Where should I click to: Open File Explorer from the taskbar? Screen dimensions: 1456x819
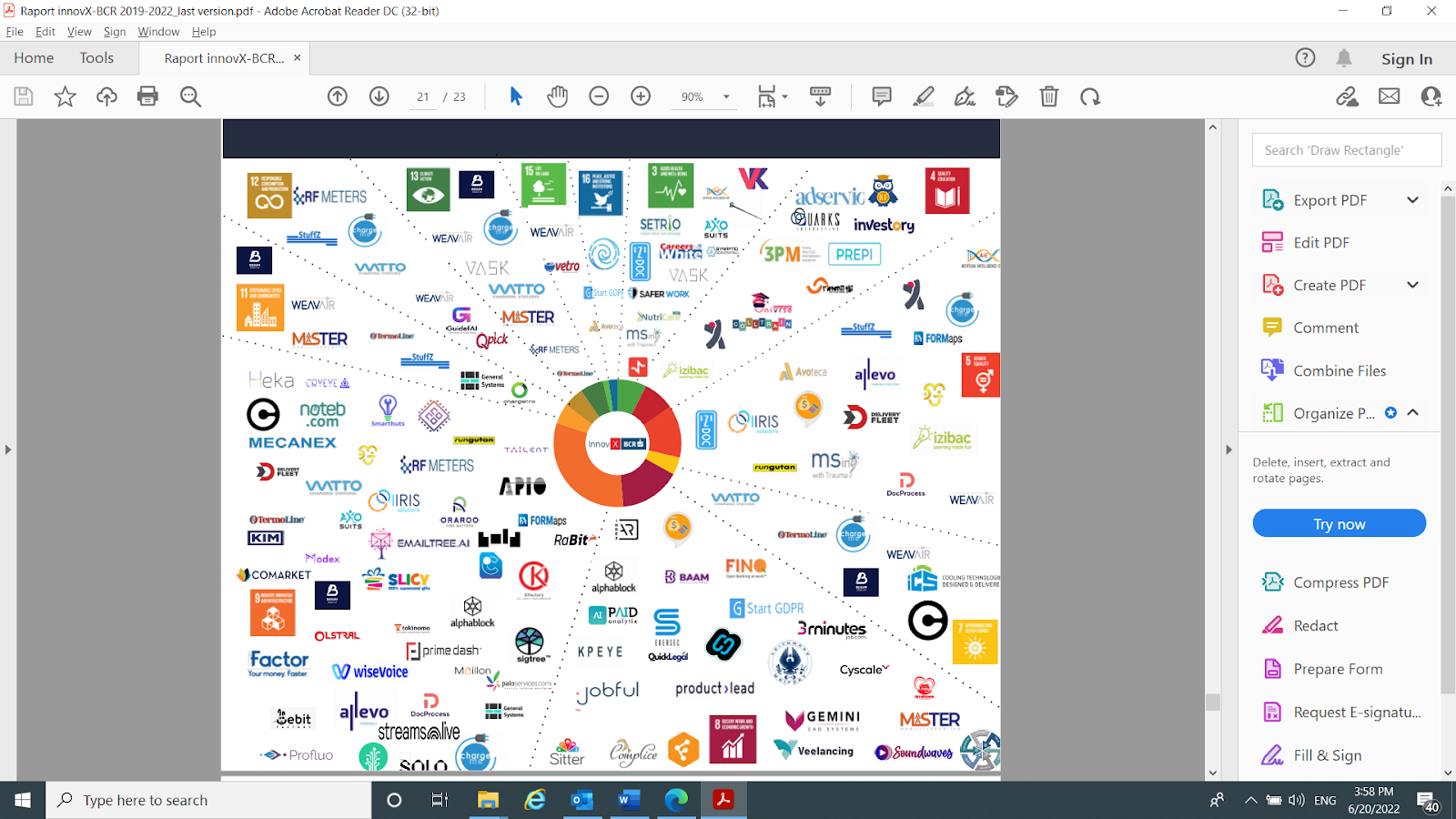click(x=488, y=800)
